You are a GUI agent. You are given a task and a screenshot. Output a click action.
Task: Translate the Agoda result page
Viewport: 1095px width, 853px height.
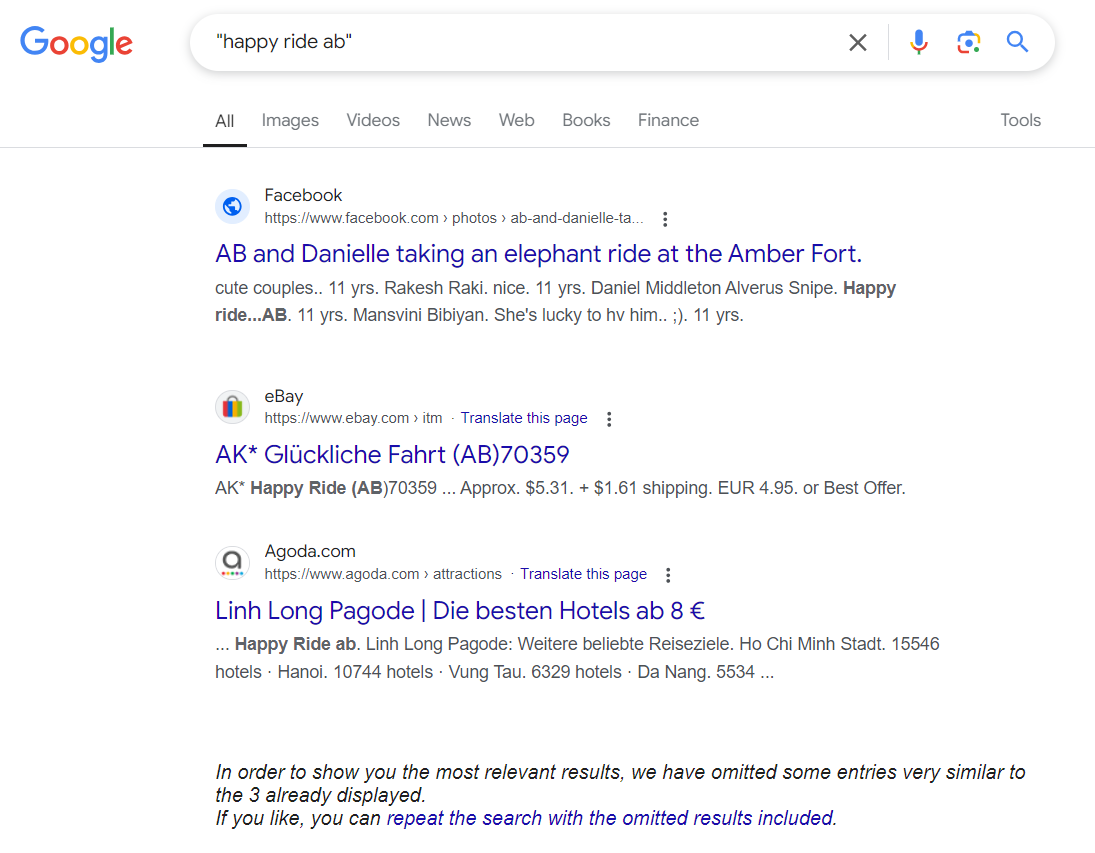(583, 574)
